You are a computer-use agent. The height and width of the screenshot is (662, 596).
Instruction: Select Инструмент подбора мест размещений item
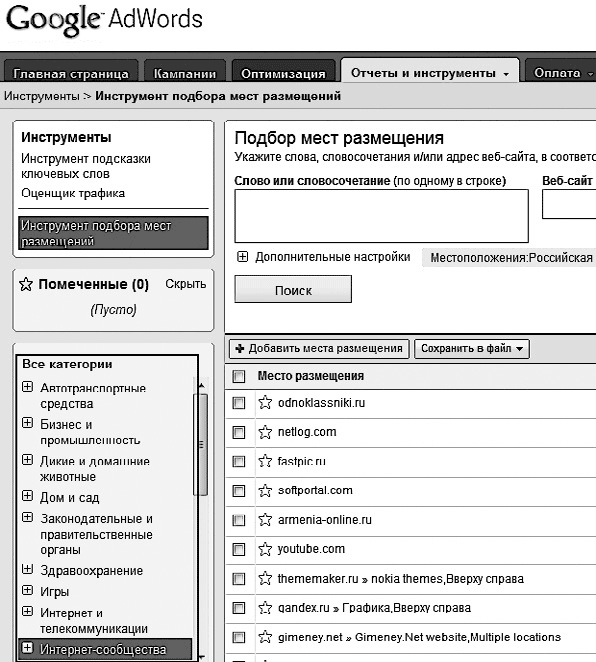(113, 233)
